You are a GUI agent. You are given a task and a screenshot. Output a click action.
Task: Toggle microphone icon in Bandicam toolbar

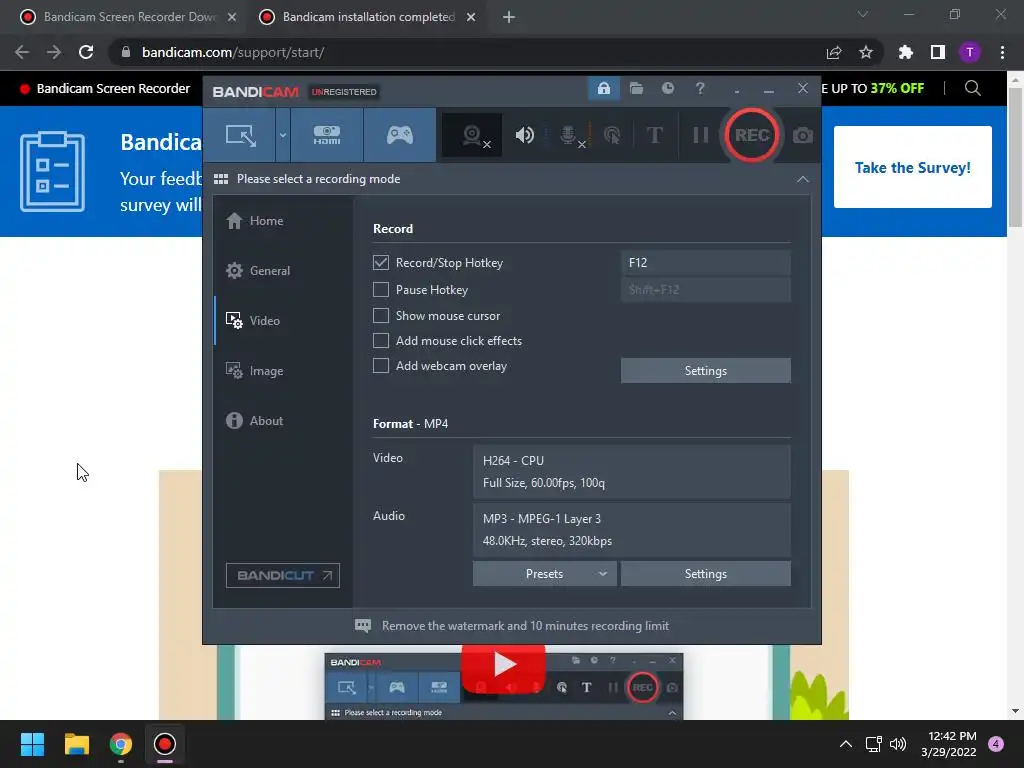click(x=569, y=135)
